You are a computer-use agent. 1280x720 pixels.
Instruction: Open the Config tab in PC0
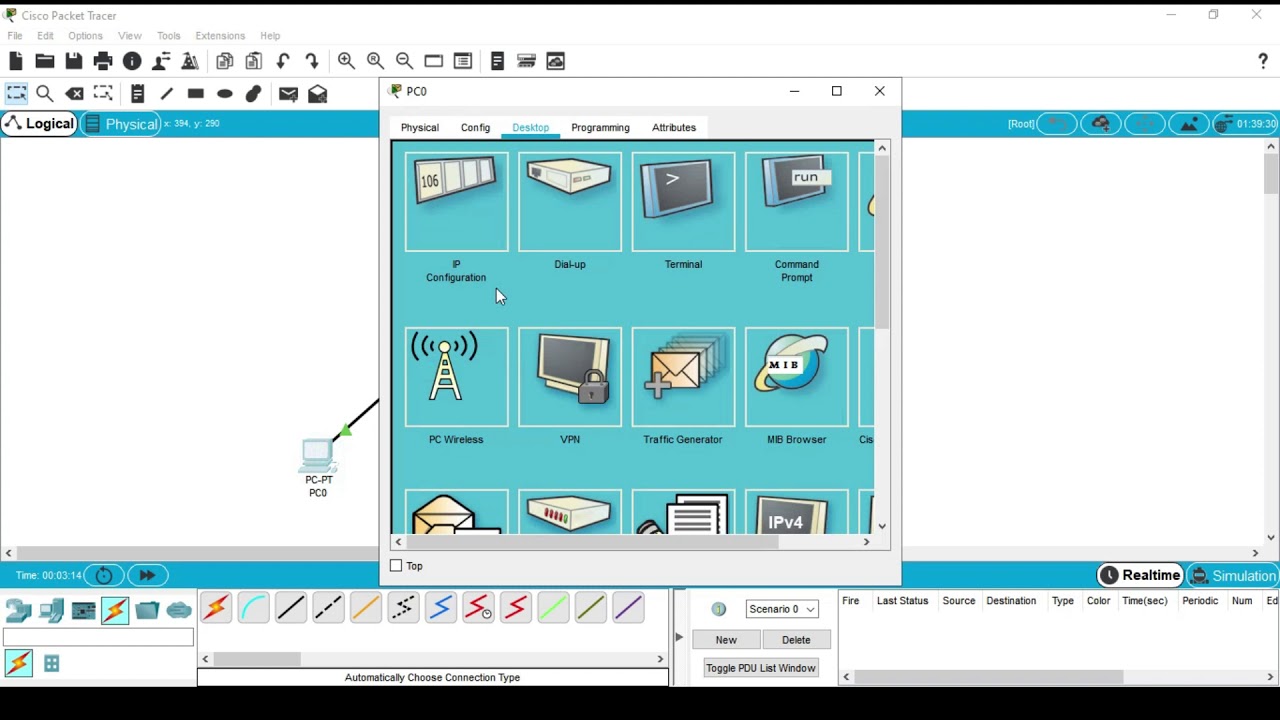pos(476,128)
